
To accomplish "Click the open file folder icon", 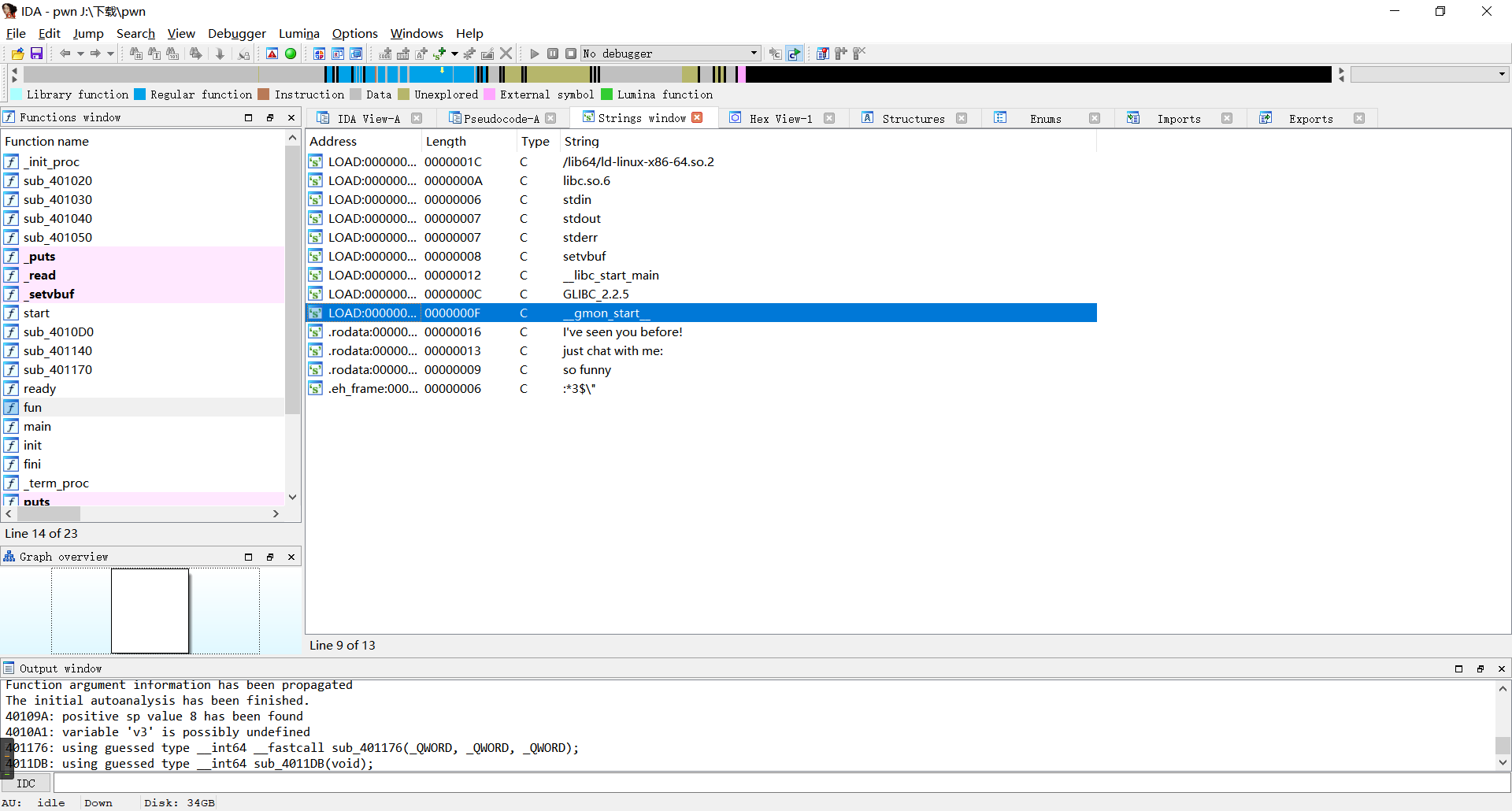I will [x=17, y=54].
